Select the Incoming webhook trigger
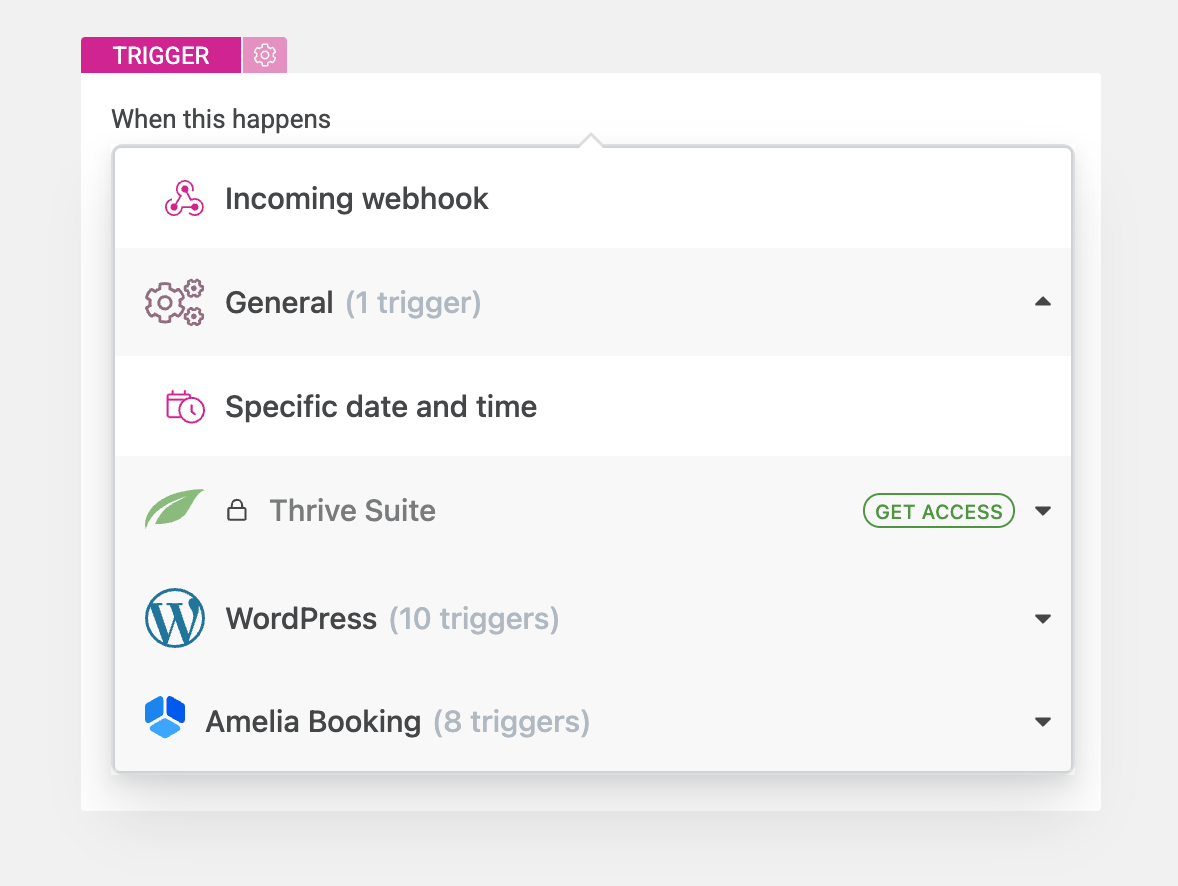 click(357, 199)
